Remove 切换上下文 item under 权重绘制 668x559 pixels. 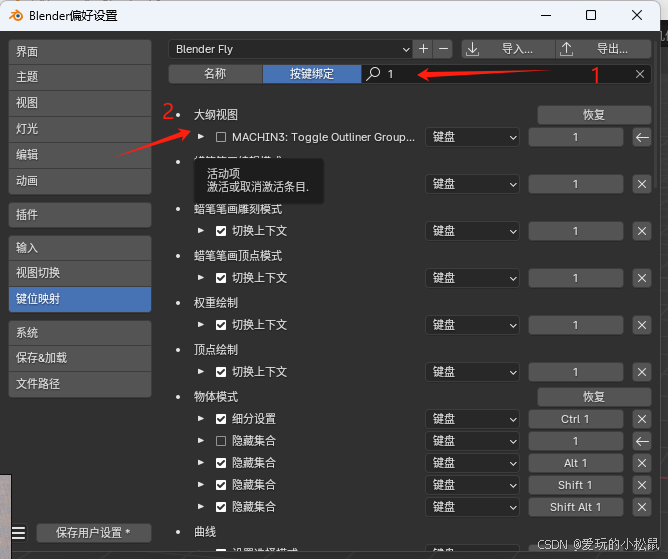pyautogui.click(x=642, y=325)
